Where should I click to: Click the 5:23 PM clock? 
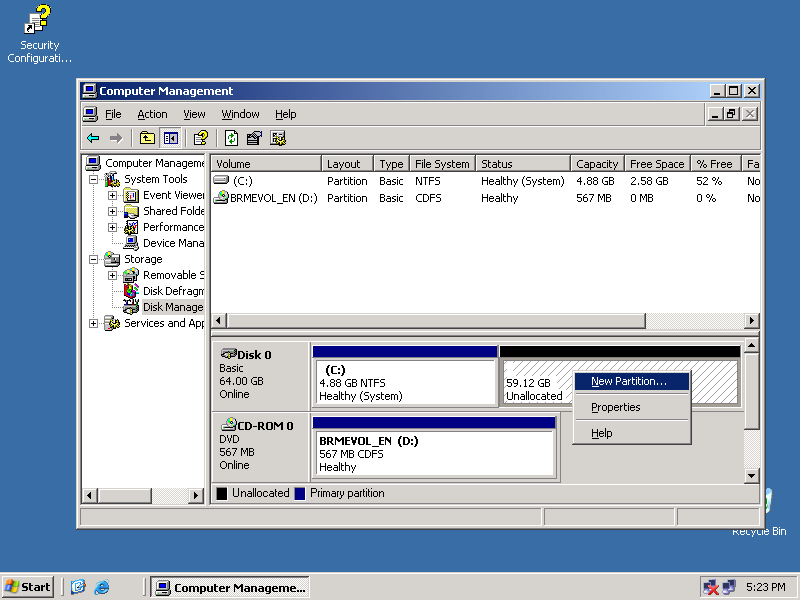(x=766, y=587)
